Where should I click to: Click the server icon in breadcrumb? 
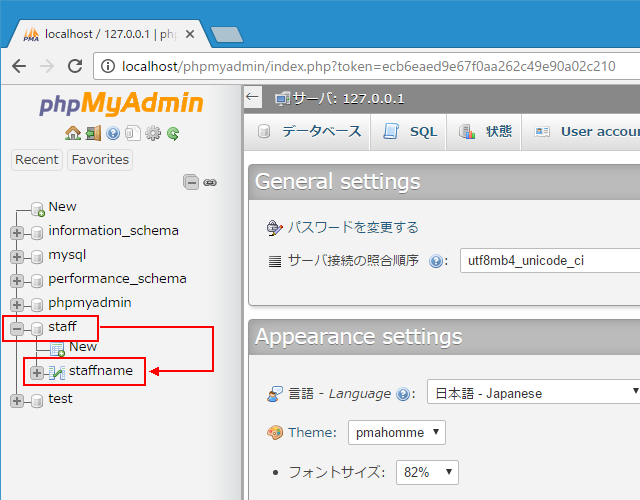click(x=283, y=99)
